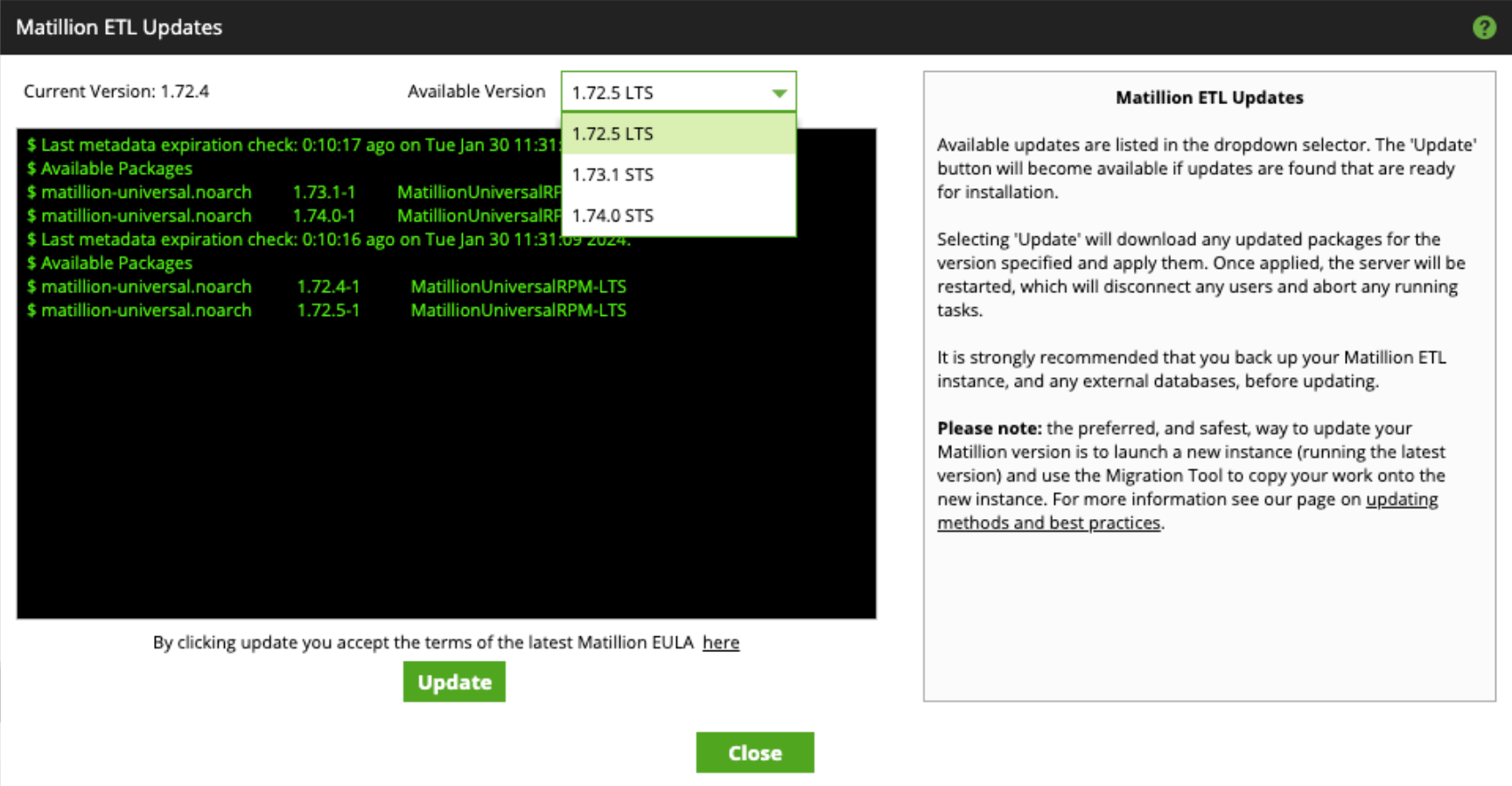Image resolution: width=1512 pixels, height=786 pixels.
Task: Open the green help question mark icon
Action: (x=1484, y=27)
